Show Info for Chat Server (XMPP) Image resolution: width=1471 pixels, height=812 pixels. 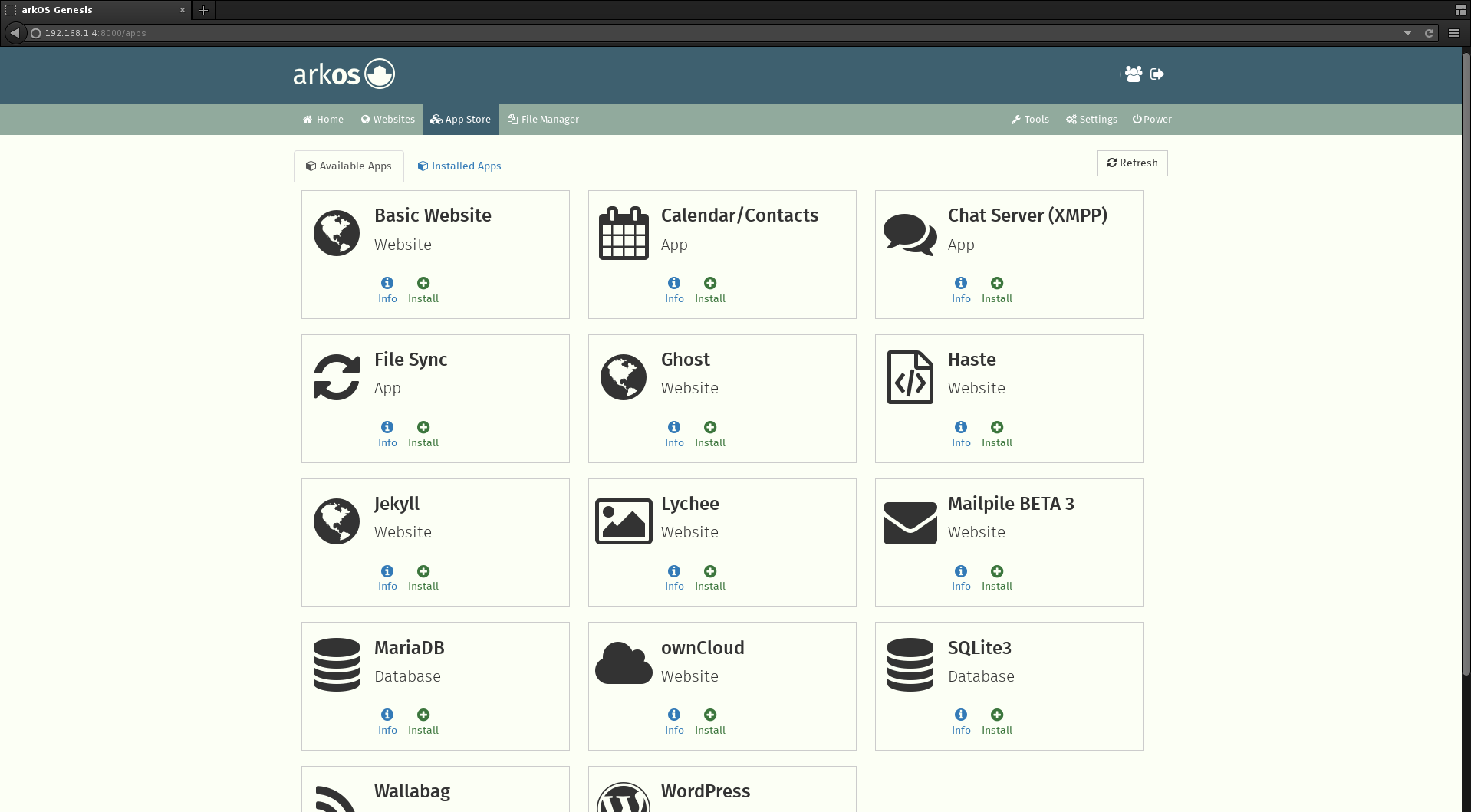[x=961, y=291]
